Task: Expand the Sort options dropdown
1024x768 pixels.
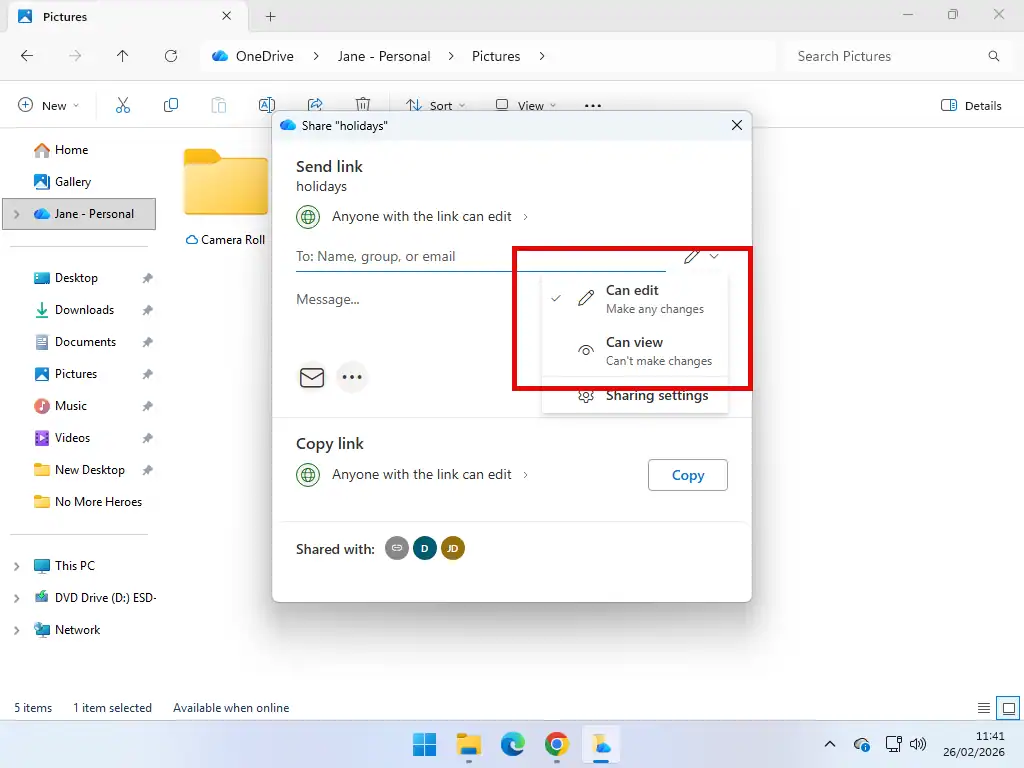Action: (437, 105)
